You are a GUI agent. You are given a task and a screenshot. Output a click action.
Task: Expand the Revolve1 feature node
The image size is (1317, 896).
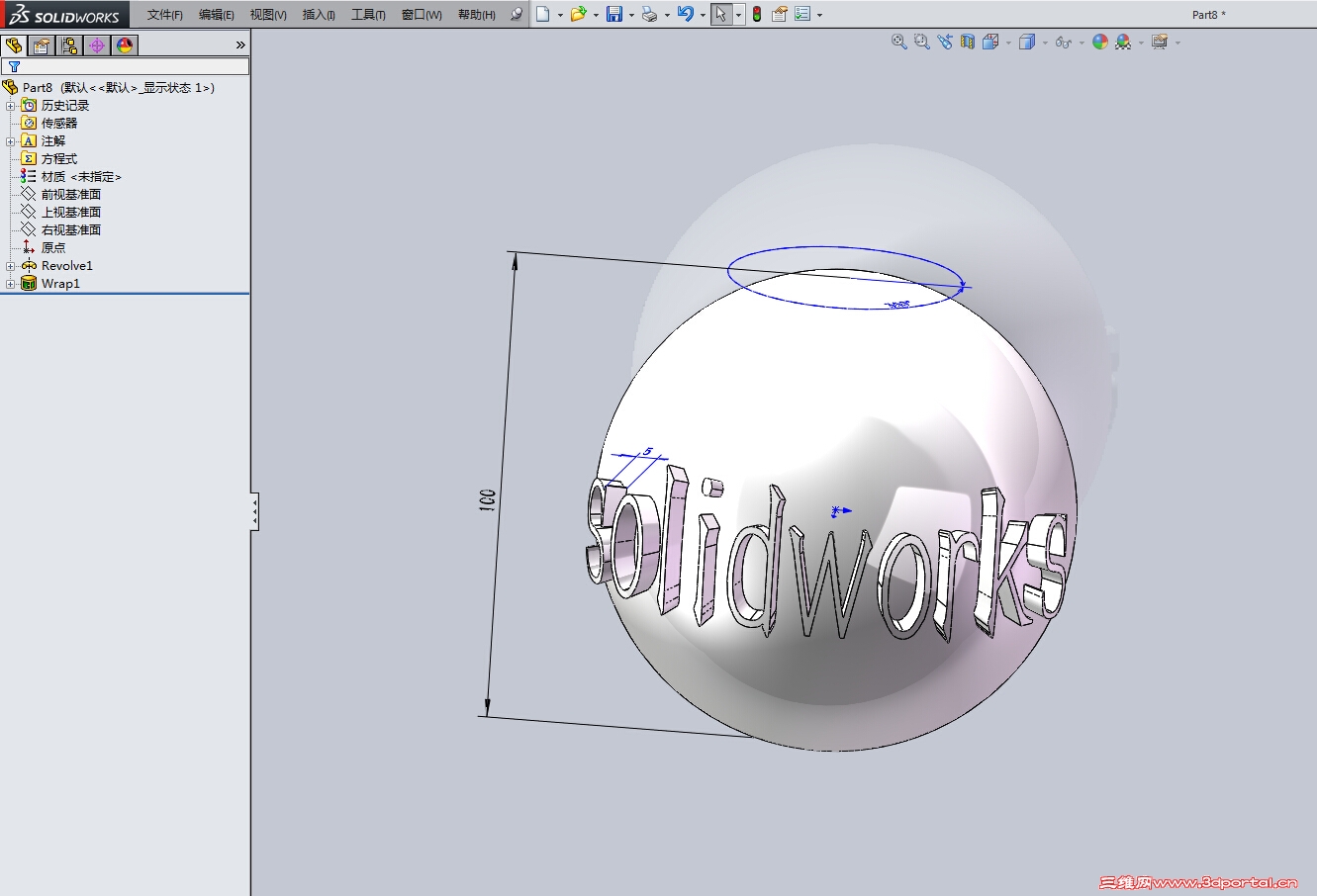coord(11,266)
